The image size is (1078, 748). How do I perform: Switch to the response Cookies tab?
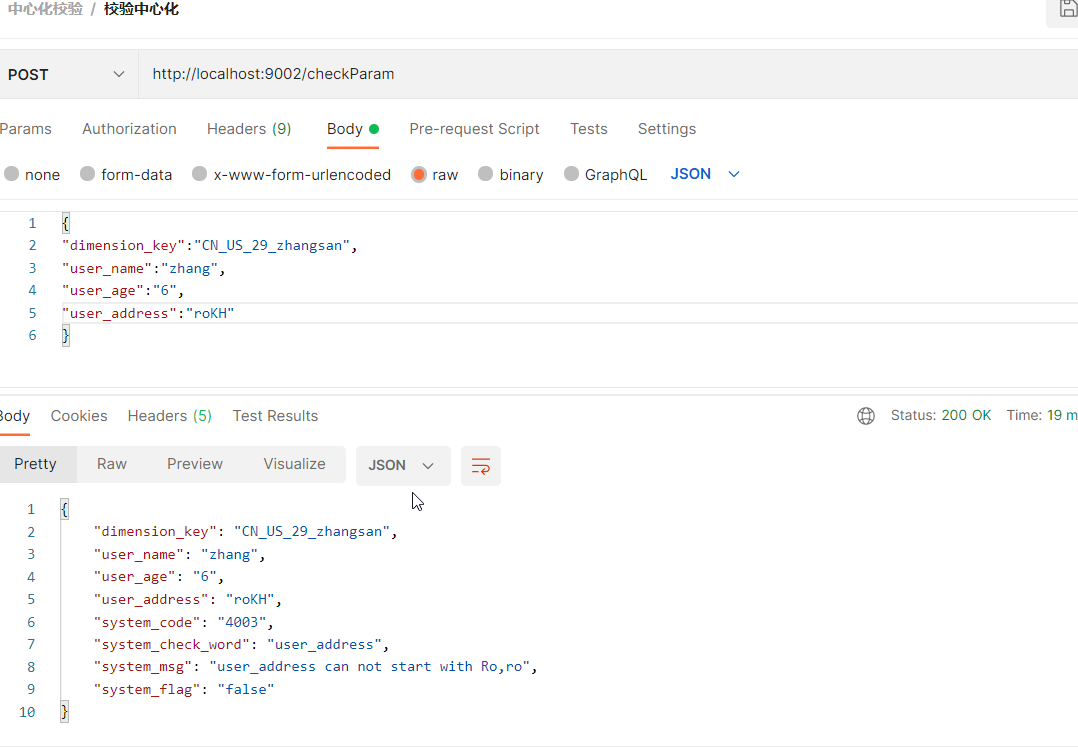coord(79,416)
